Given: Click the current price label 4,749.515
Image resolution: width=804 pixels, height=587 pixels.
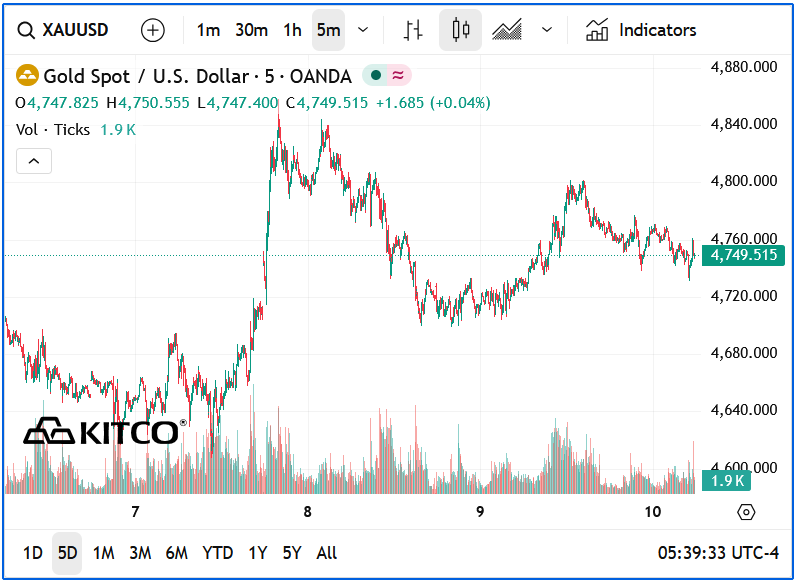Looking at the screenshot, I should pos(743,256).
